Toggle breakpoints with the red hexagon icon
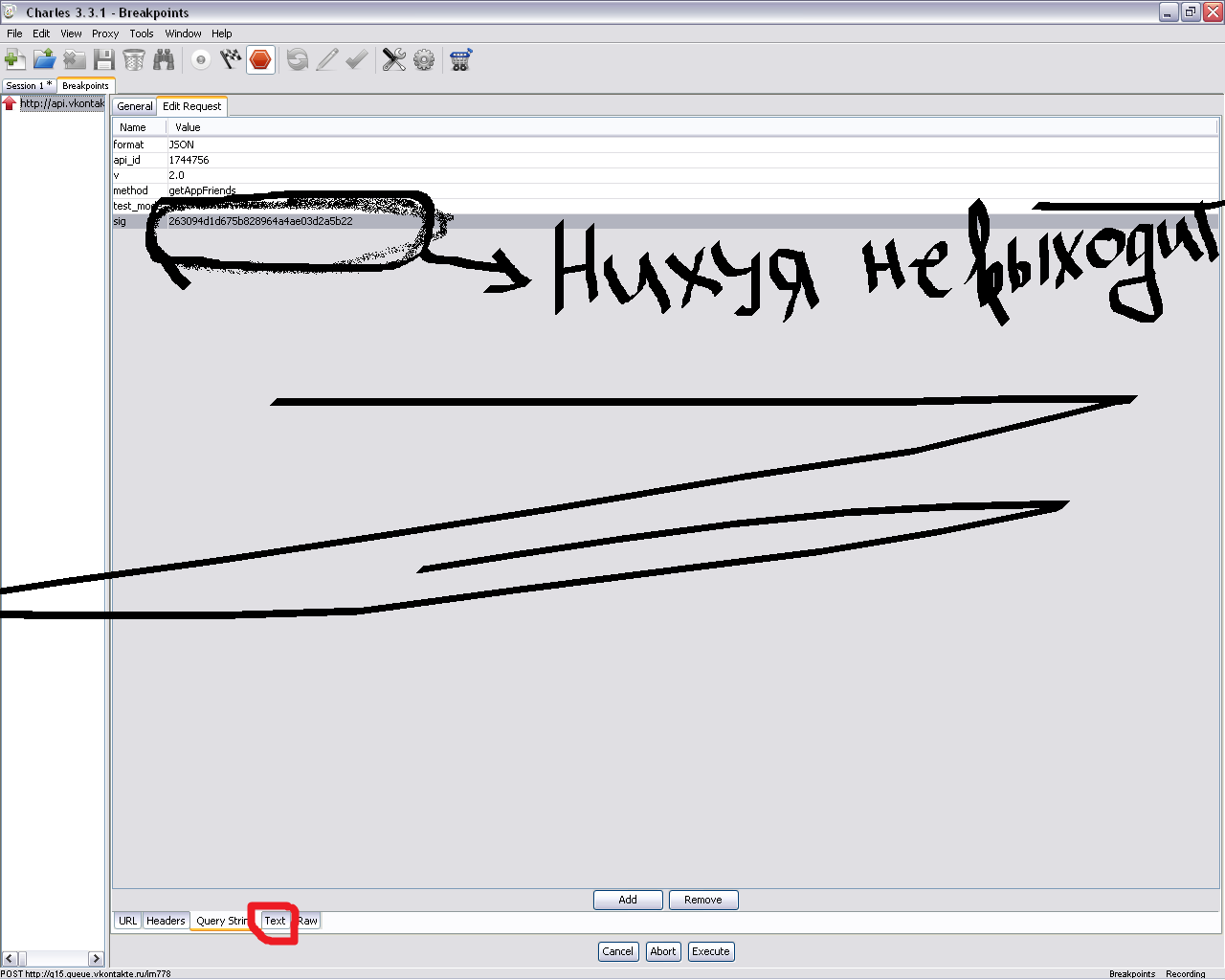This screenshot has width=1225, height=980. (x=260, y=60)
